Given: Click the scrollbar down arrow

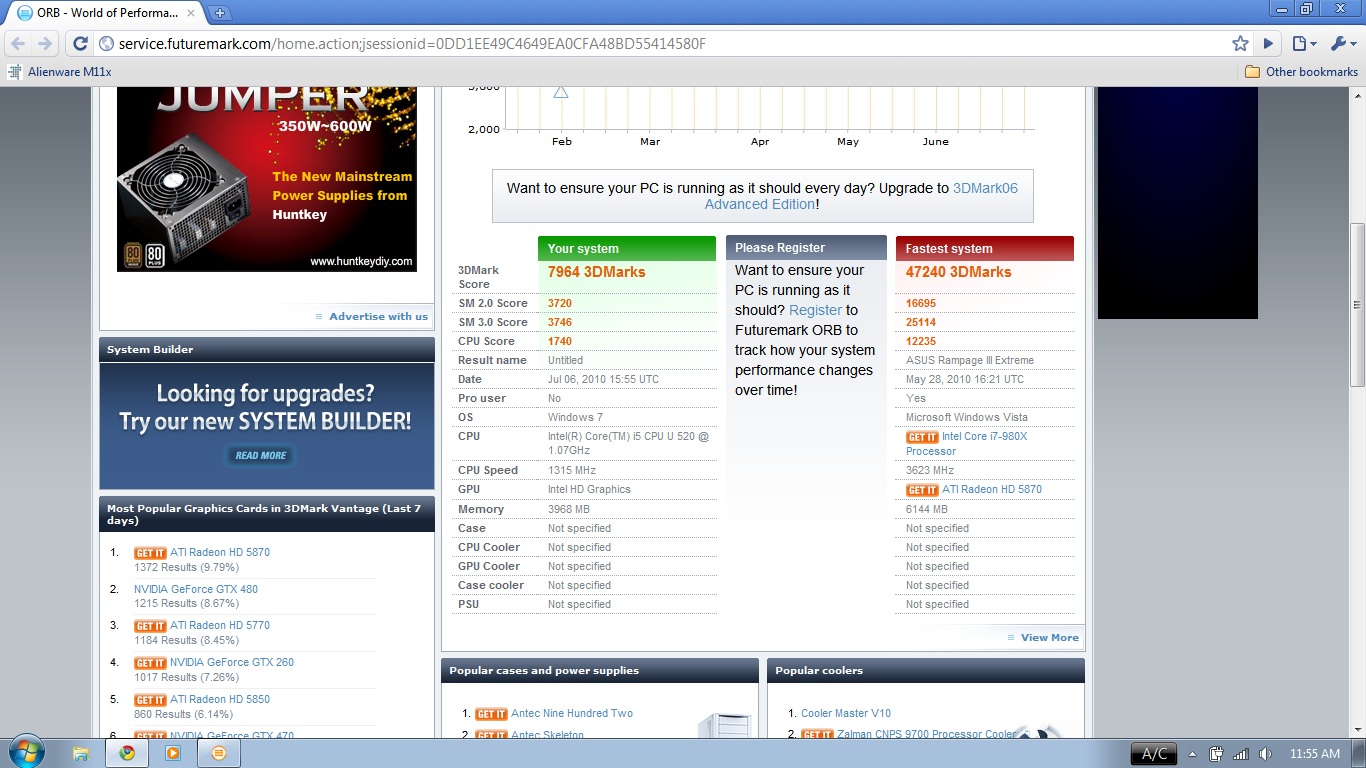Looking at the screenshot, I should pos(1357,730).
